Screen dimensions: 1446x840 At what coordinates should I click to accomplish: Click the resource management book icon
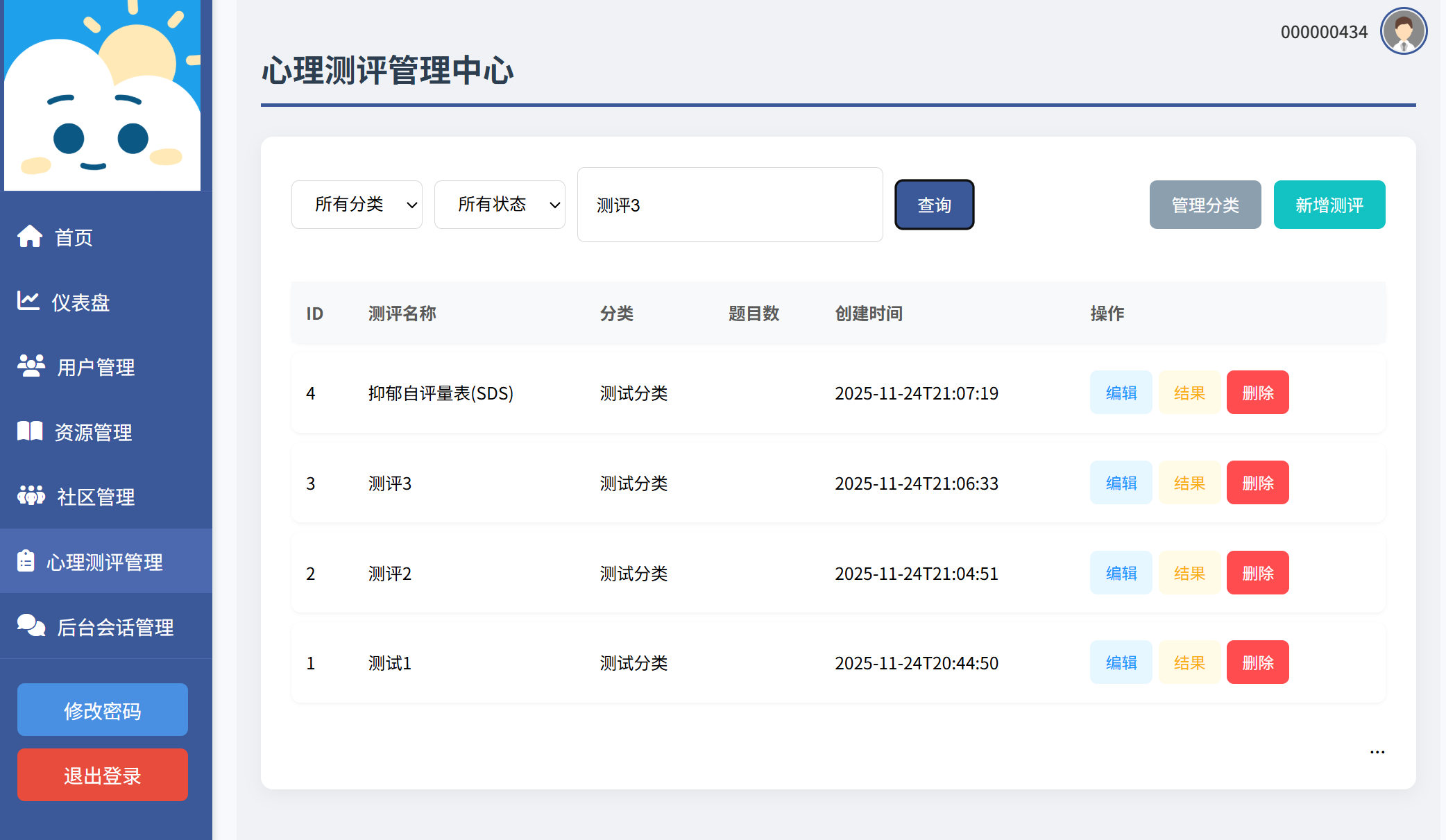[x=30, y=431]
